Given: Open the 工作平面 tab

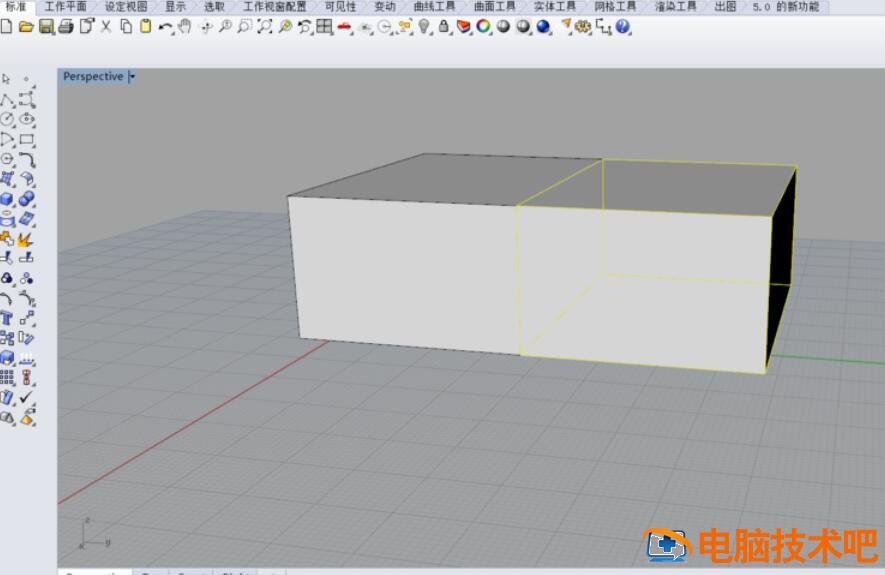Looking at the screenshot, I should (x=65, y=7).
